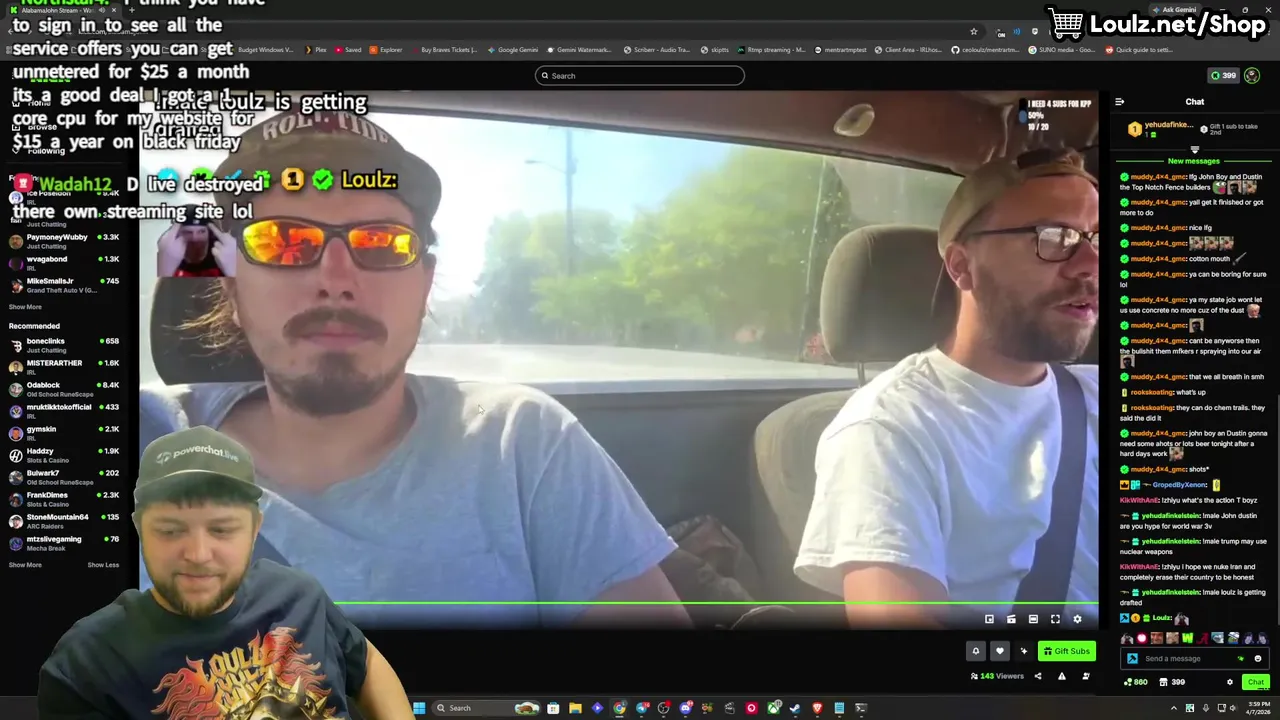Open FrankDimes recommended channel

63,499
